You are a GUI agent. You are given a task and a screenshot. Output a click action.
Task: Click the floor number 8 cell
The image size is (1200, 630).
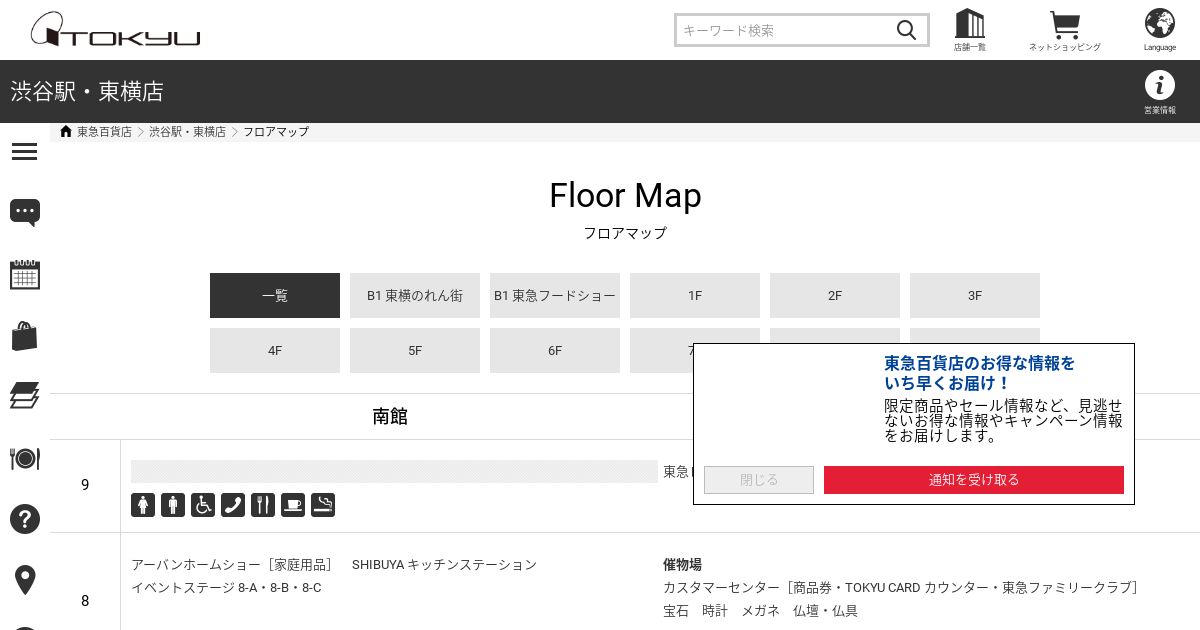[85, 601]
